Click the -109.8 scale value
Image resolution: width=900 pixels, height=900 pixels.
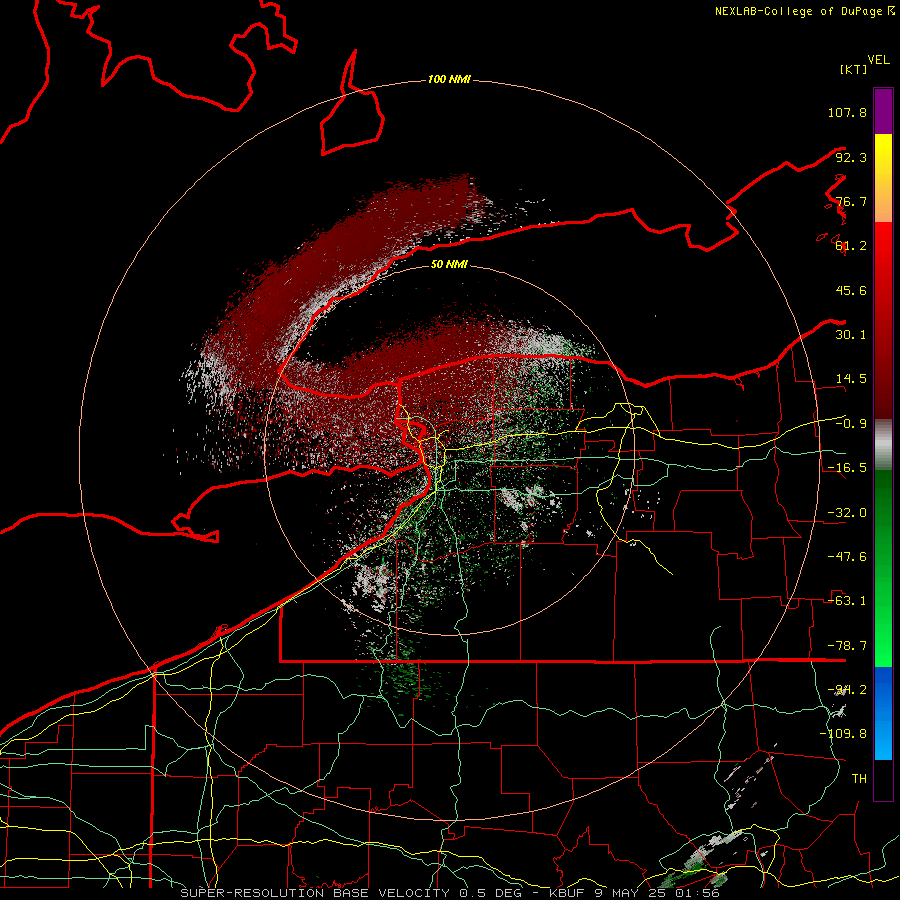coord(843,734)
